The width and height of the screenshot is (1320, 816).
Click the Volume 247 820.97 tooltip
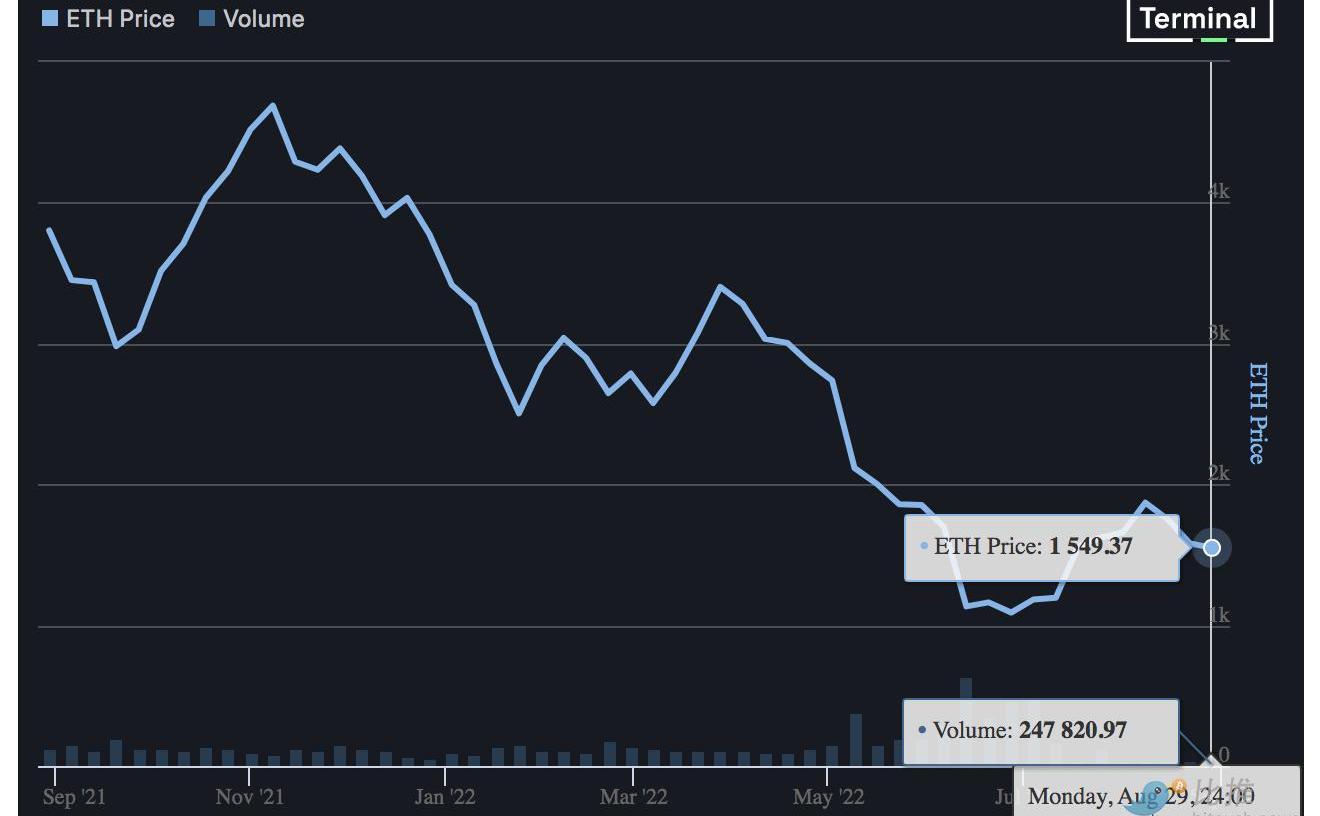click(x=1040, y=730)
